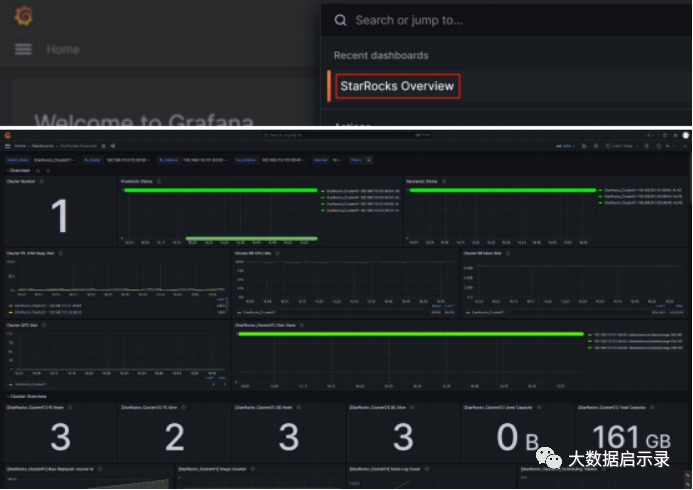The width and height of the screenshot is (693, 490).
Task: Open StarRocks Overview from recent dashboards
Action: pos(397,86)
